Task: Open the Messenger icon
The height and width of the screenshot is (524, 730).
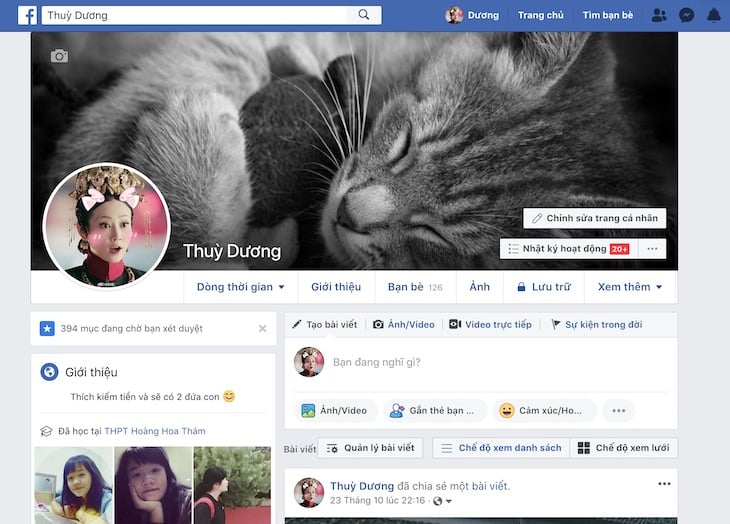Action: click(686, 15)
